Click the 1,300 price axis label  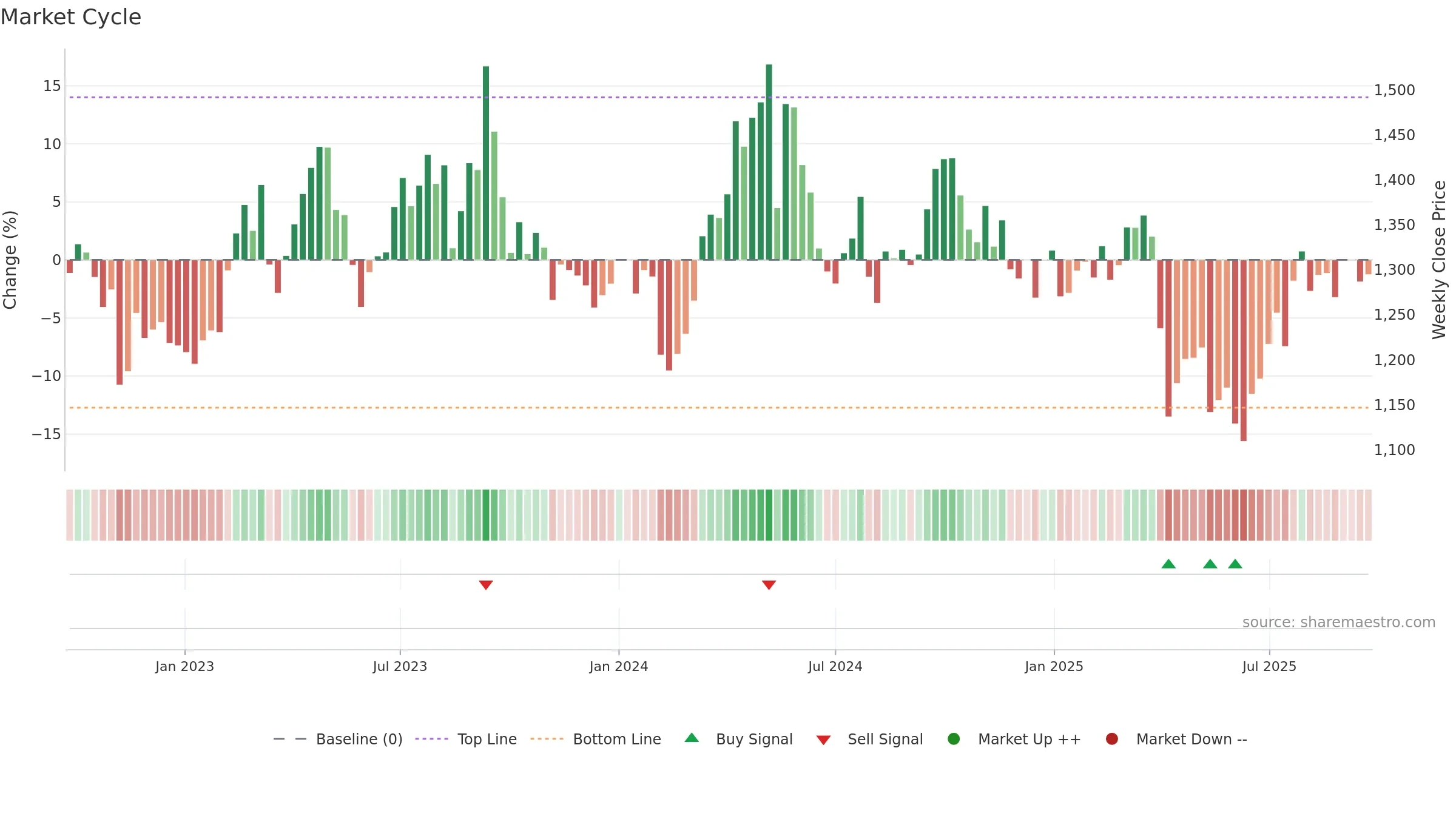[x=1394, y=270]
